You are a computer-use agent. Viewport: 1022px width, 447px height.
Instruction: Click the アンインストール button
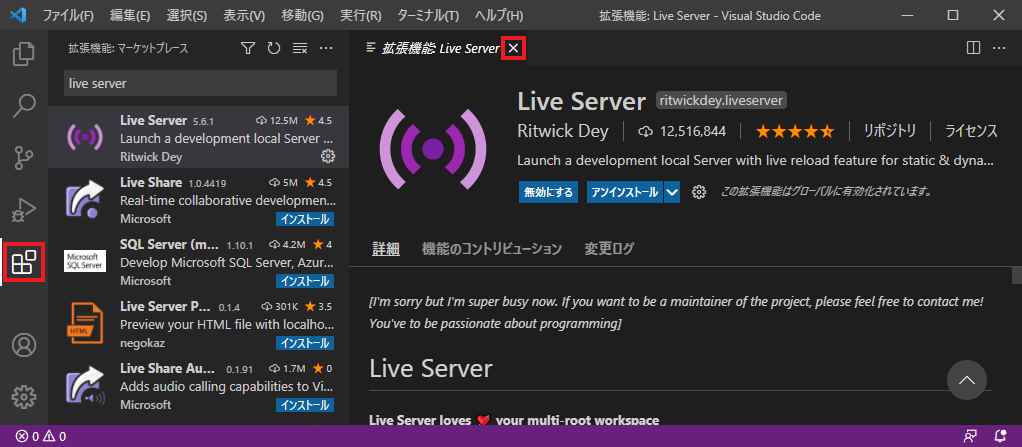pos(625,192)
